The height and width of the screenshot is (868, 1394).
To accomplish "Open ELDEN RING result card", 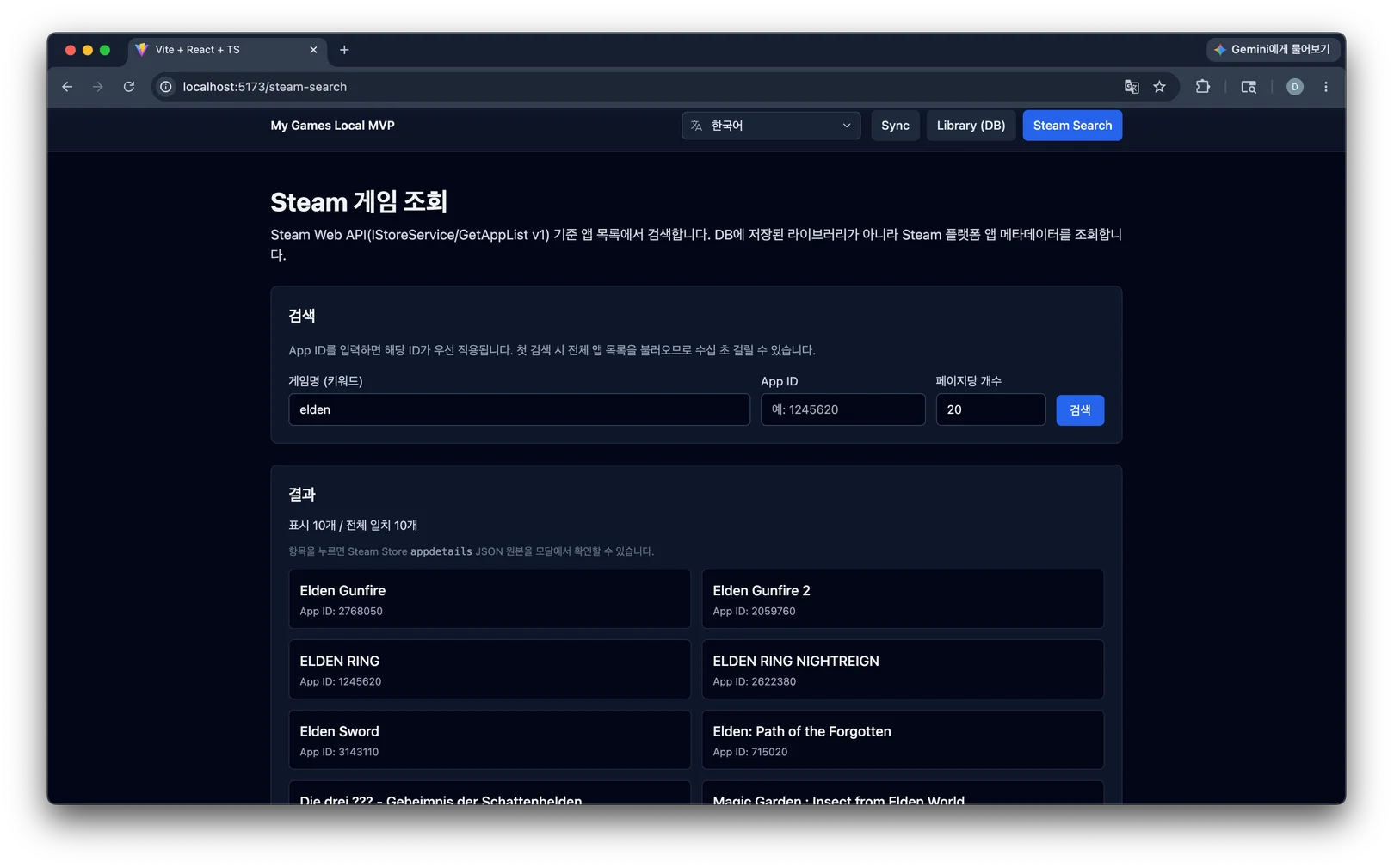I will point(490,669).
